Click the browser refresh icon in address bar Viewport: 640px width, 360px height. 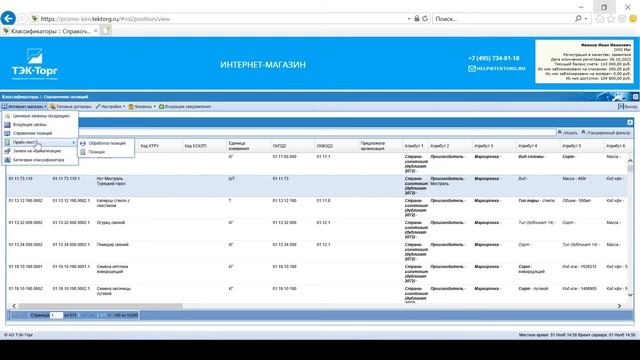(425, 19)
